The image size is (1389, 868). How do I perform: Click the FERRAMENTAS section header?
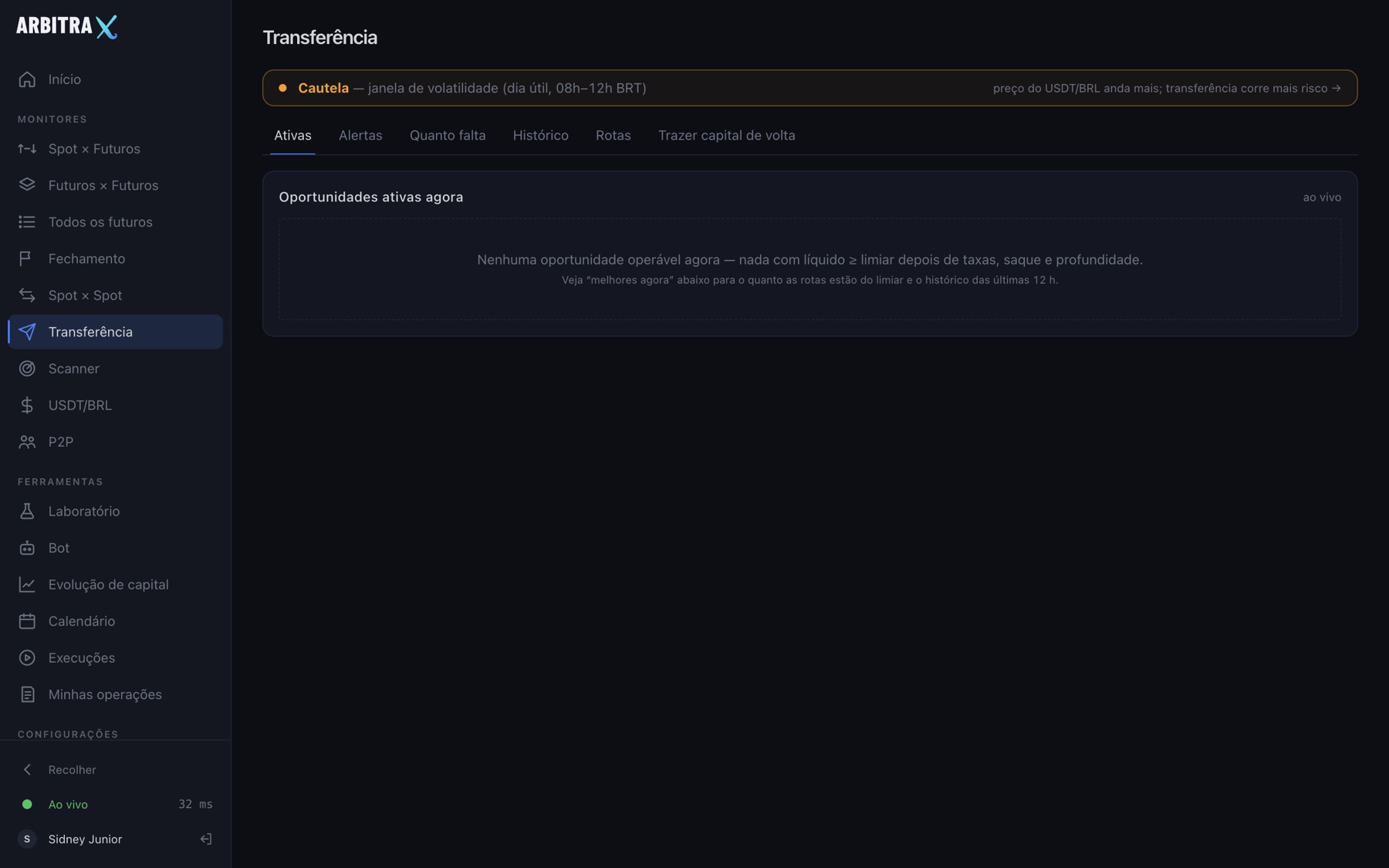(60, 481)
